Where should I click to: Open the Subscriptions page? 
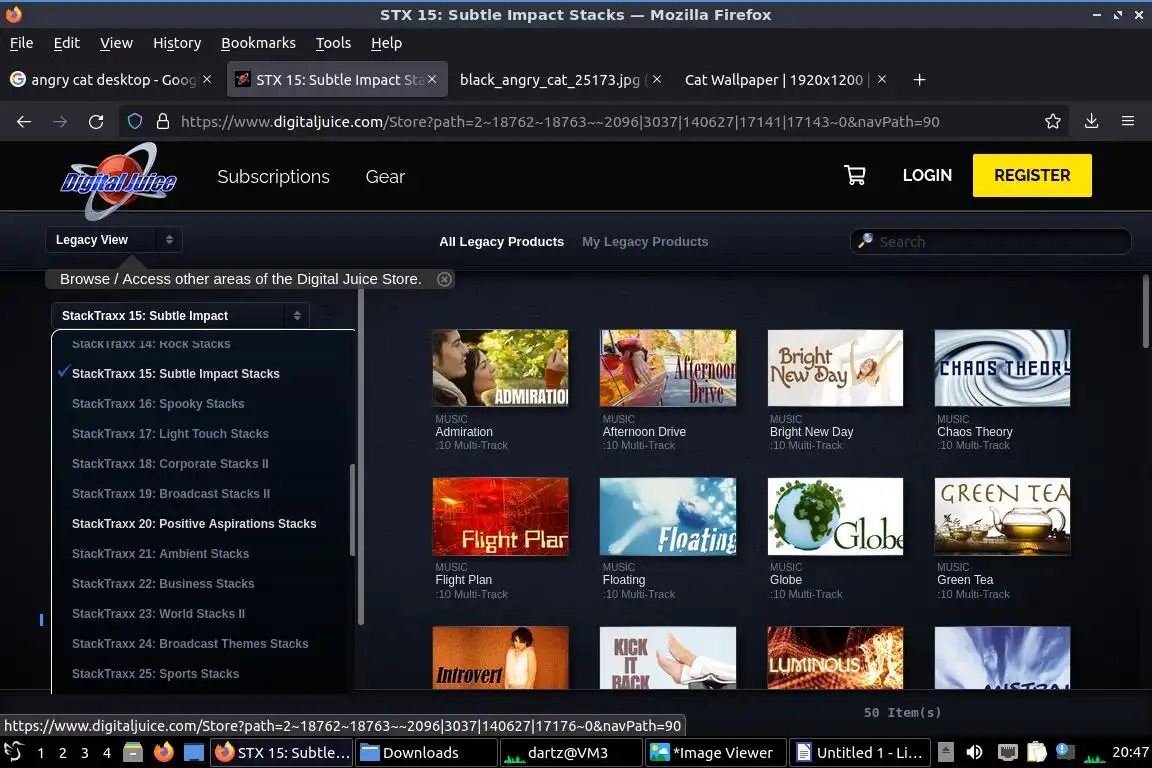pyautogui.click(x=273, y=176)
